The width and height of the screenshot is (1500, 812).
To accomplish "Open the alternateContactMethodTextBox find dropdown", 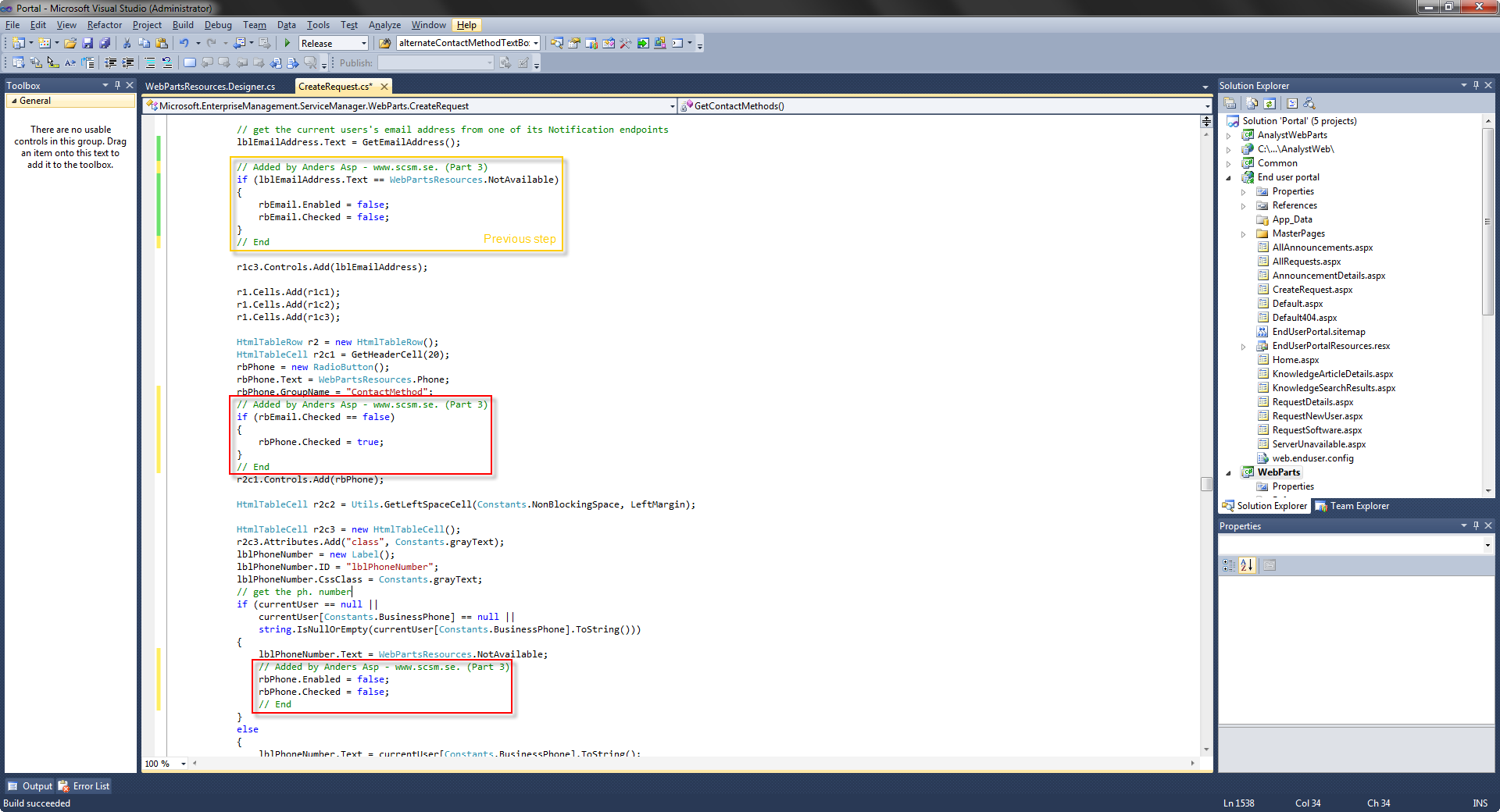I will [x=536, y=43].
